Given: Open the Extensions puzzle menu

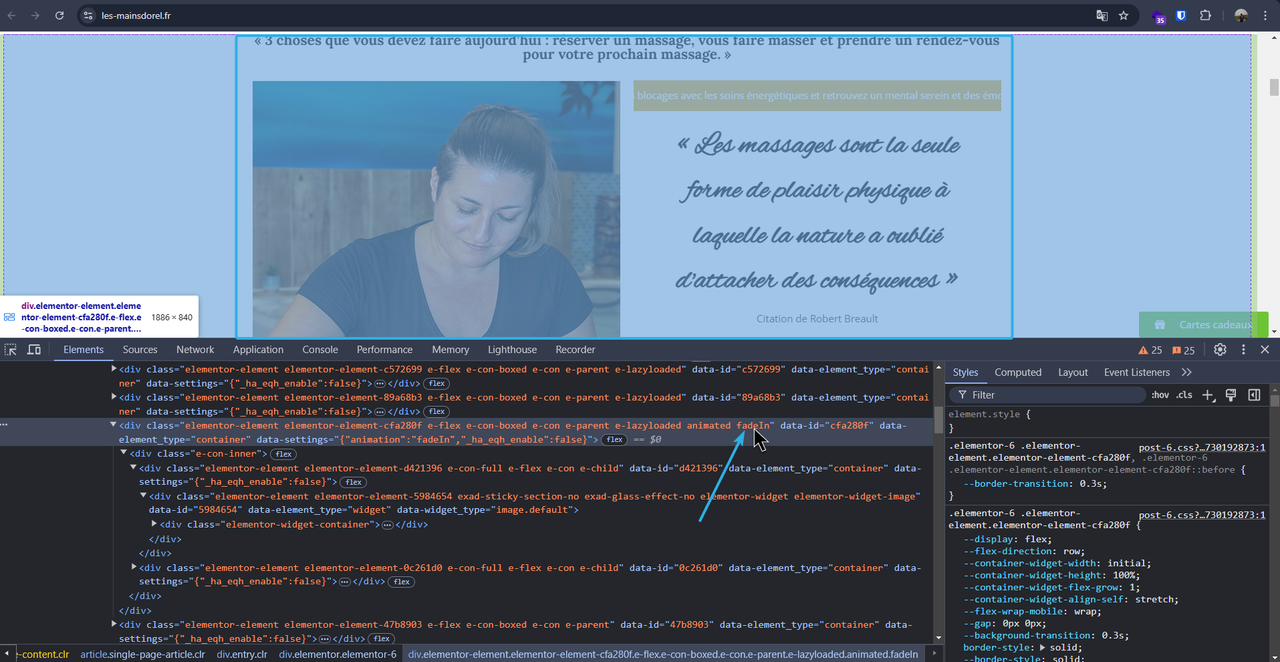Looking at the screenshot, I should (1205, 16).
